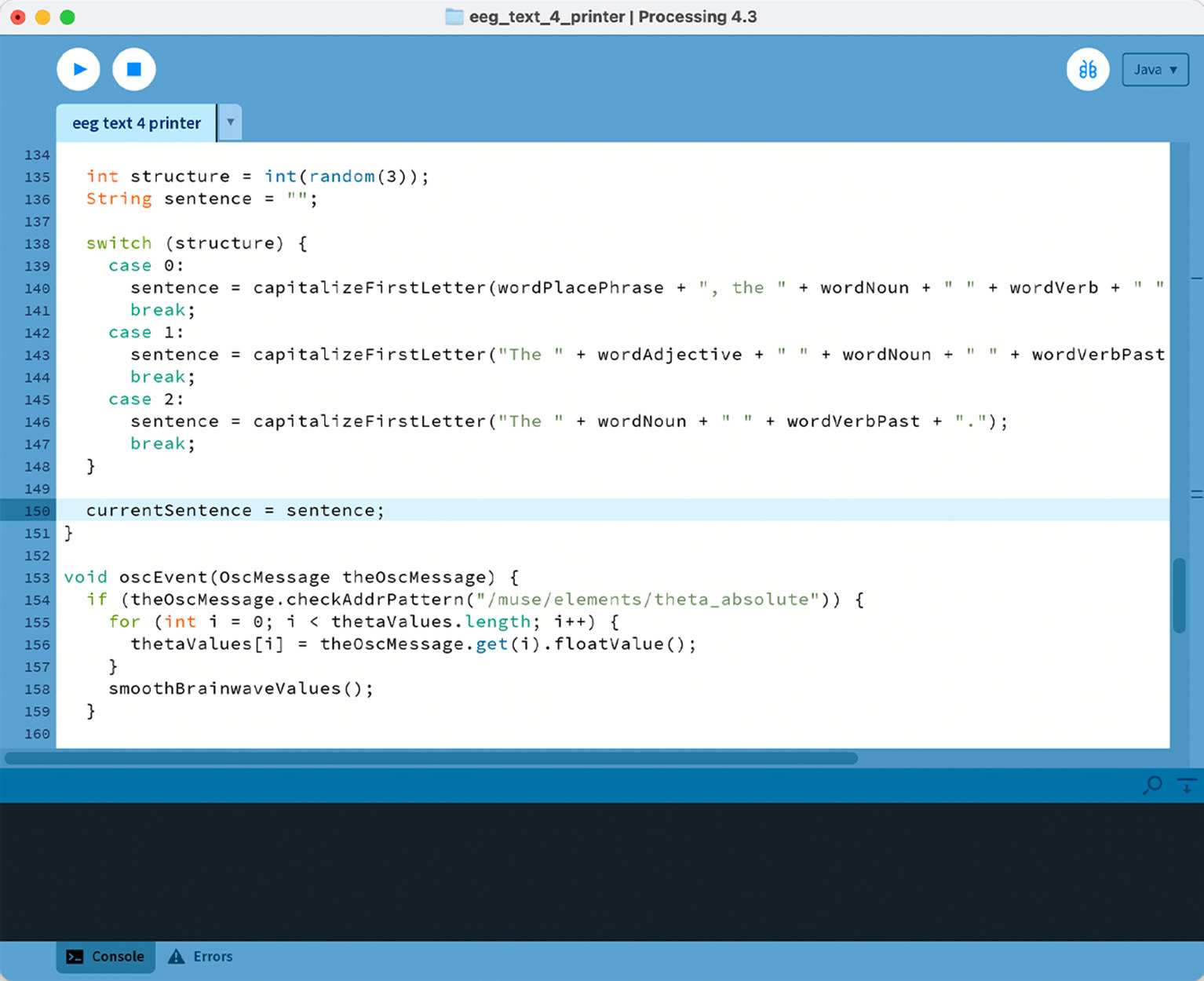Image resolution: width=1204 pixels, height=981 pixels.
Task: Click the marker beside line 140 in right margin
Action: (1196, 279)
